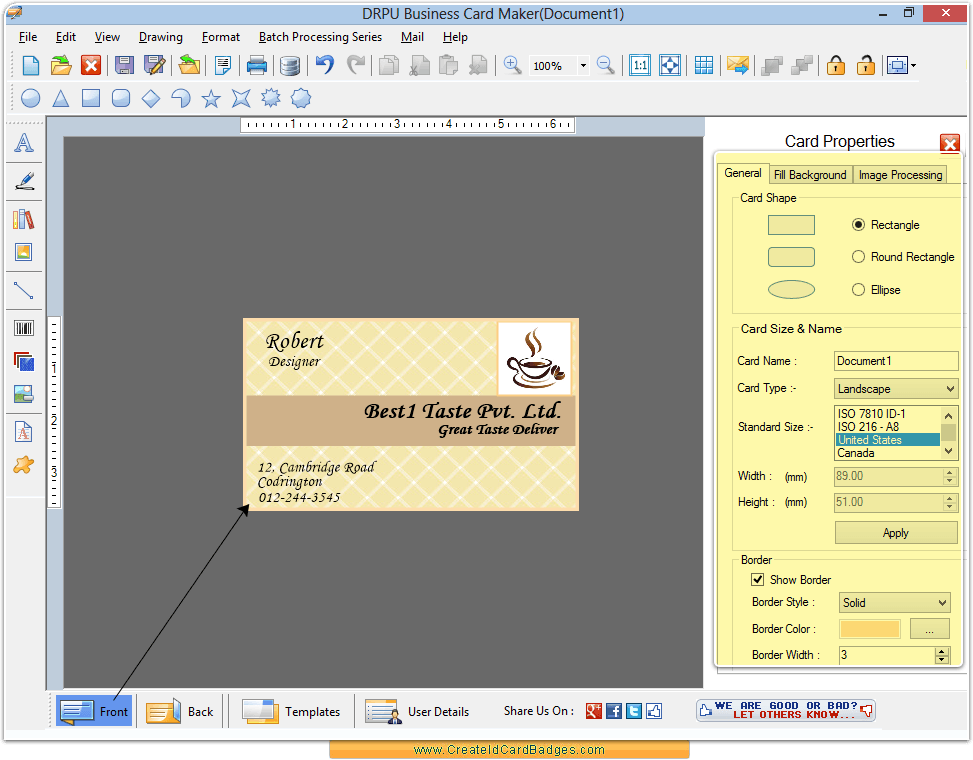Zoom in with the magnifier plus icon
The image size is (973, 760).
[513, 65]
